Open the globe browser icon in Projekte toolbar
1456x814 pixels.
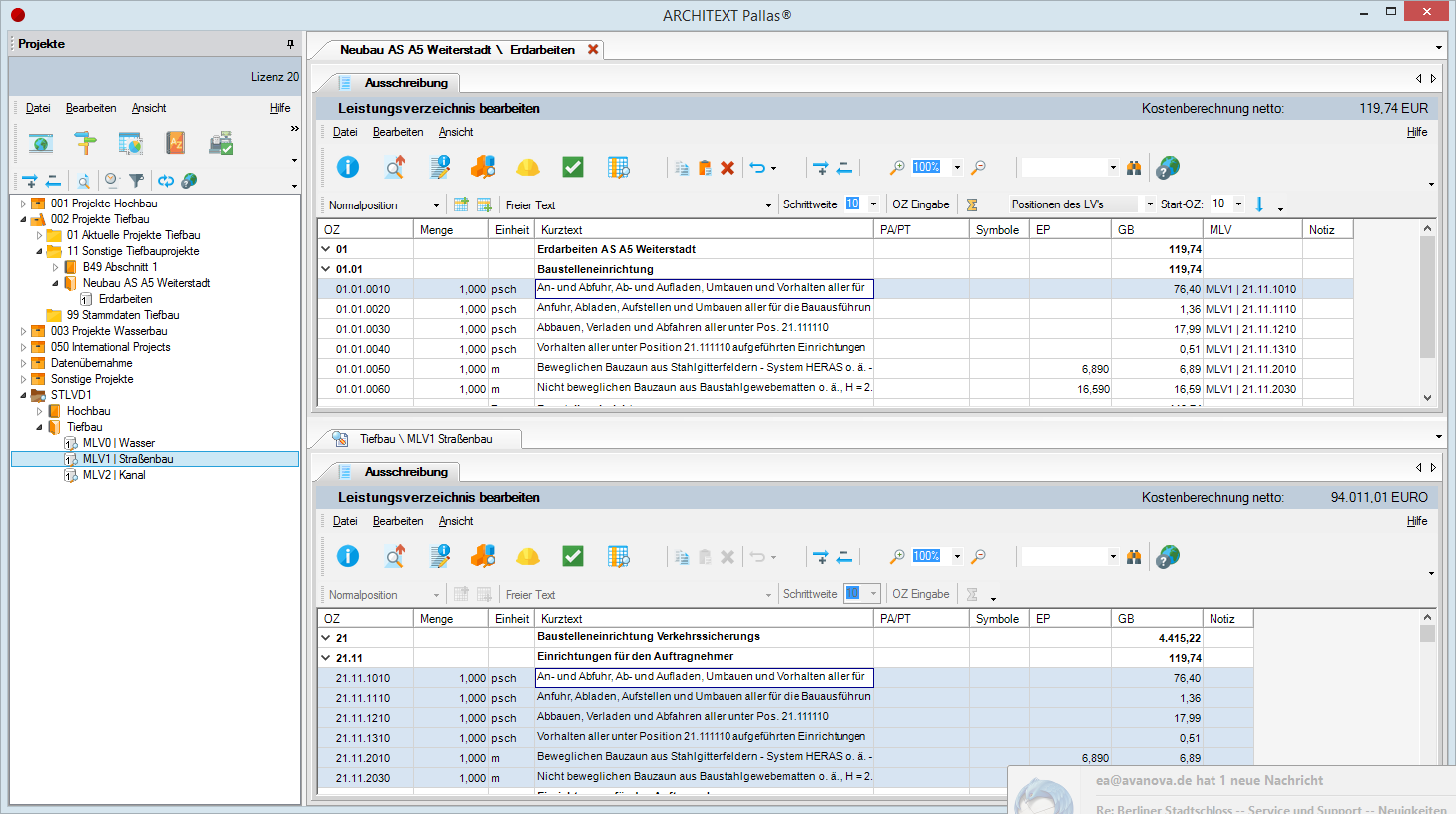click(41, 144)
